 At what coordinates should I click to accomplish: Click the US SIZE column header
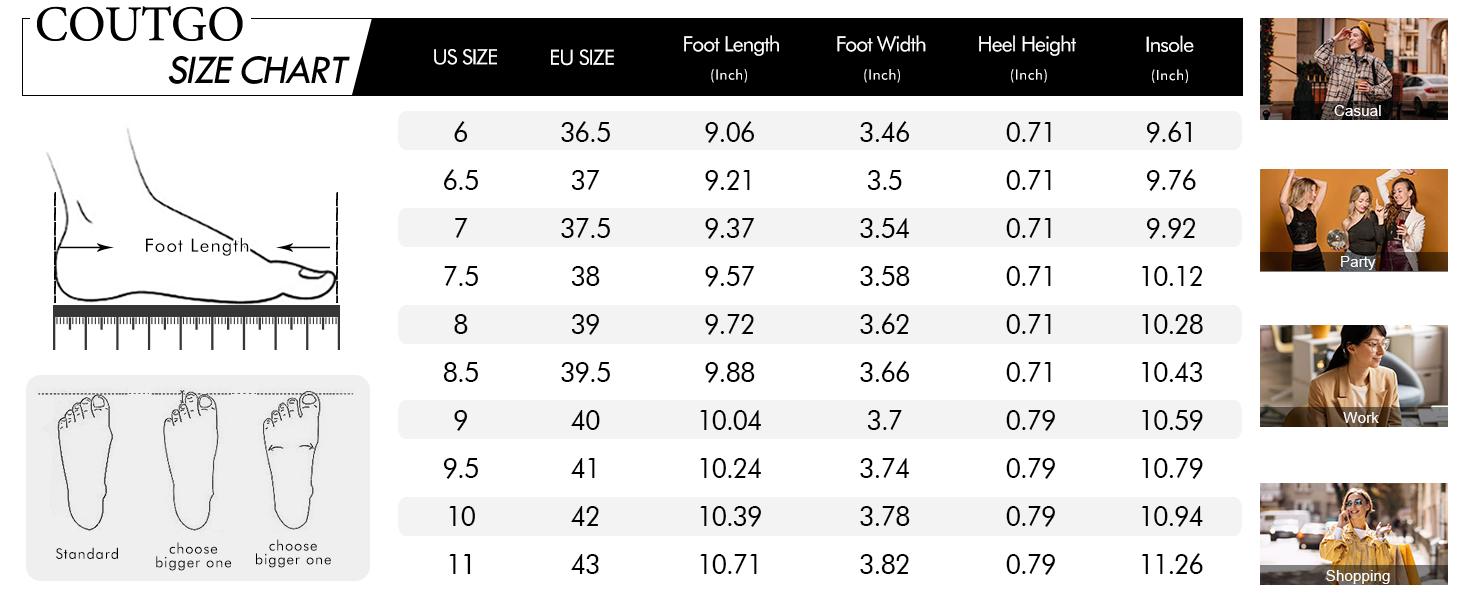(x=465, y=58)
